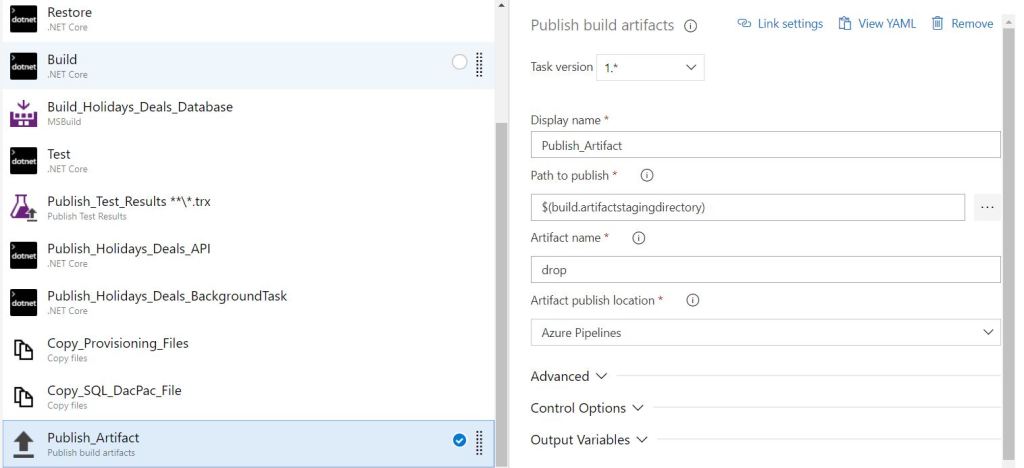This screenshot has height=468, width=1024.
Task: Click the clipboard icon of View YAML
Action: pos(844,23)
